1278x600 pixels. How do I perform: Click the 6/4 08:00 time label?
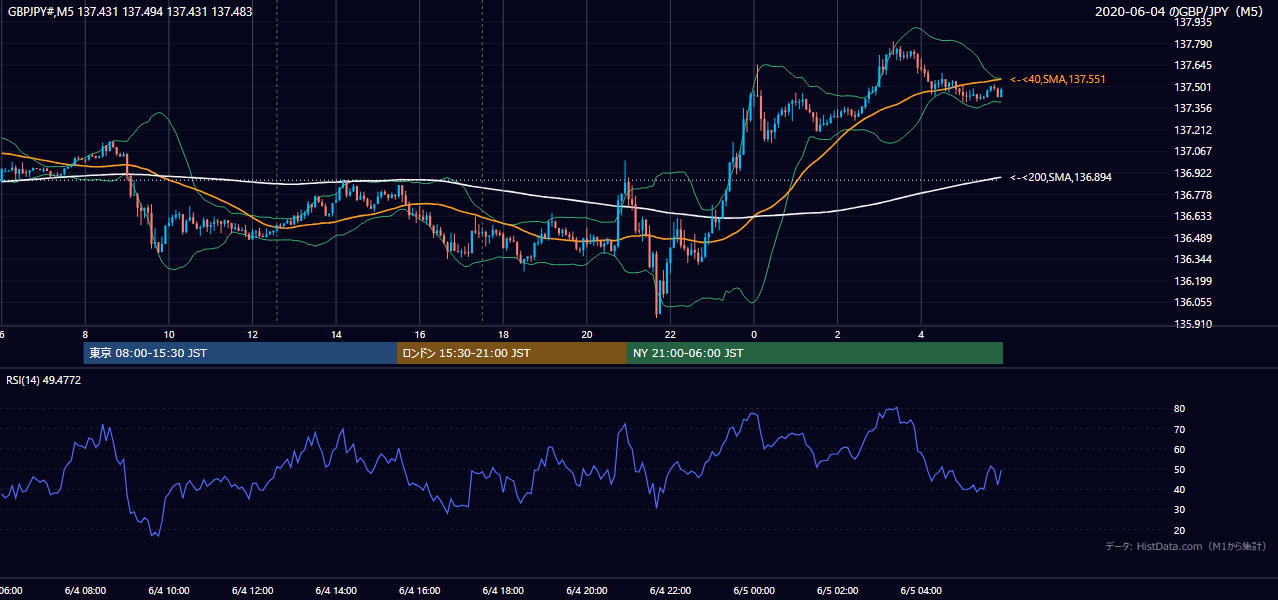85,590
